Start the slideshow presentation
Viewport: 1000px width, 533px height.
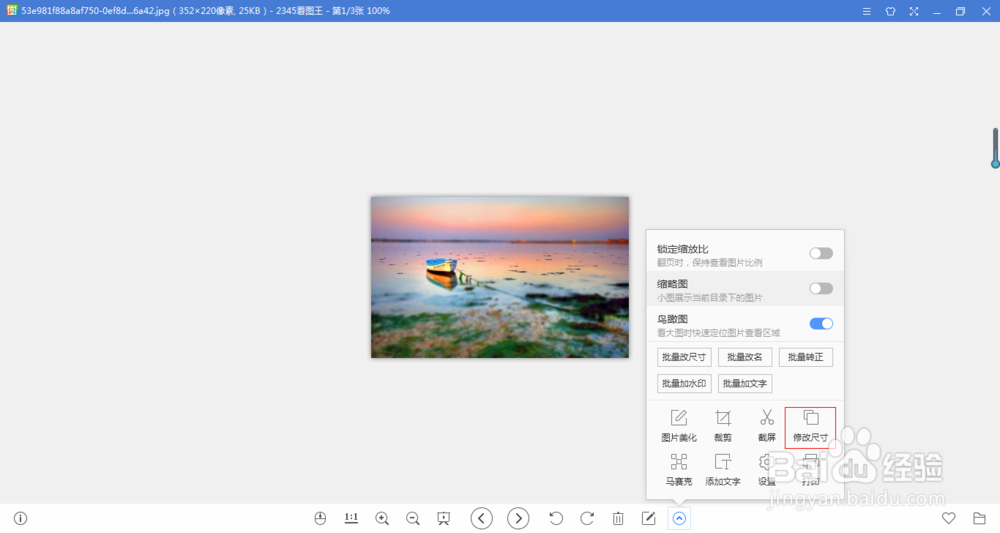443,518
